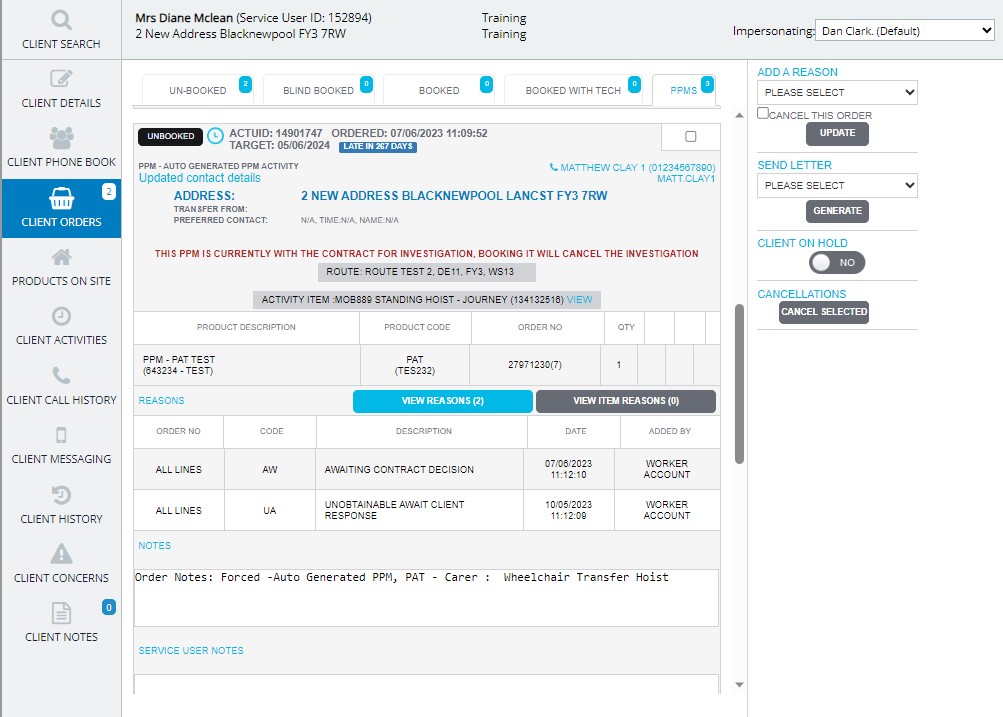Switch to the PPMS tab

[683, 90]
